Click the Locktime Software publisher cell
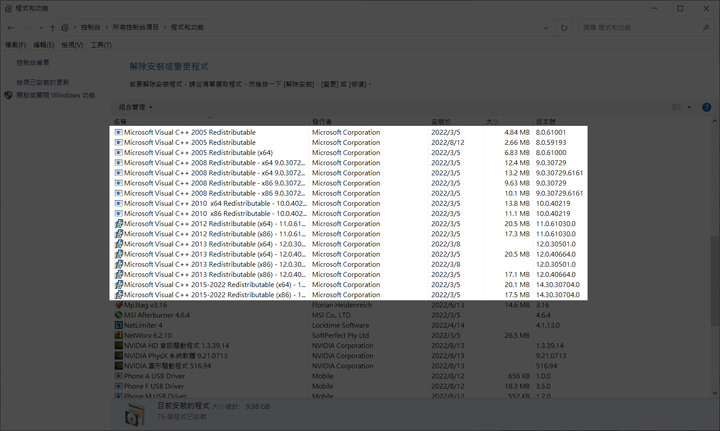This screenshot has height=431, width=720. point(340,325)
